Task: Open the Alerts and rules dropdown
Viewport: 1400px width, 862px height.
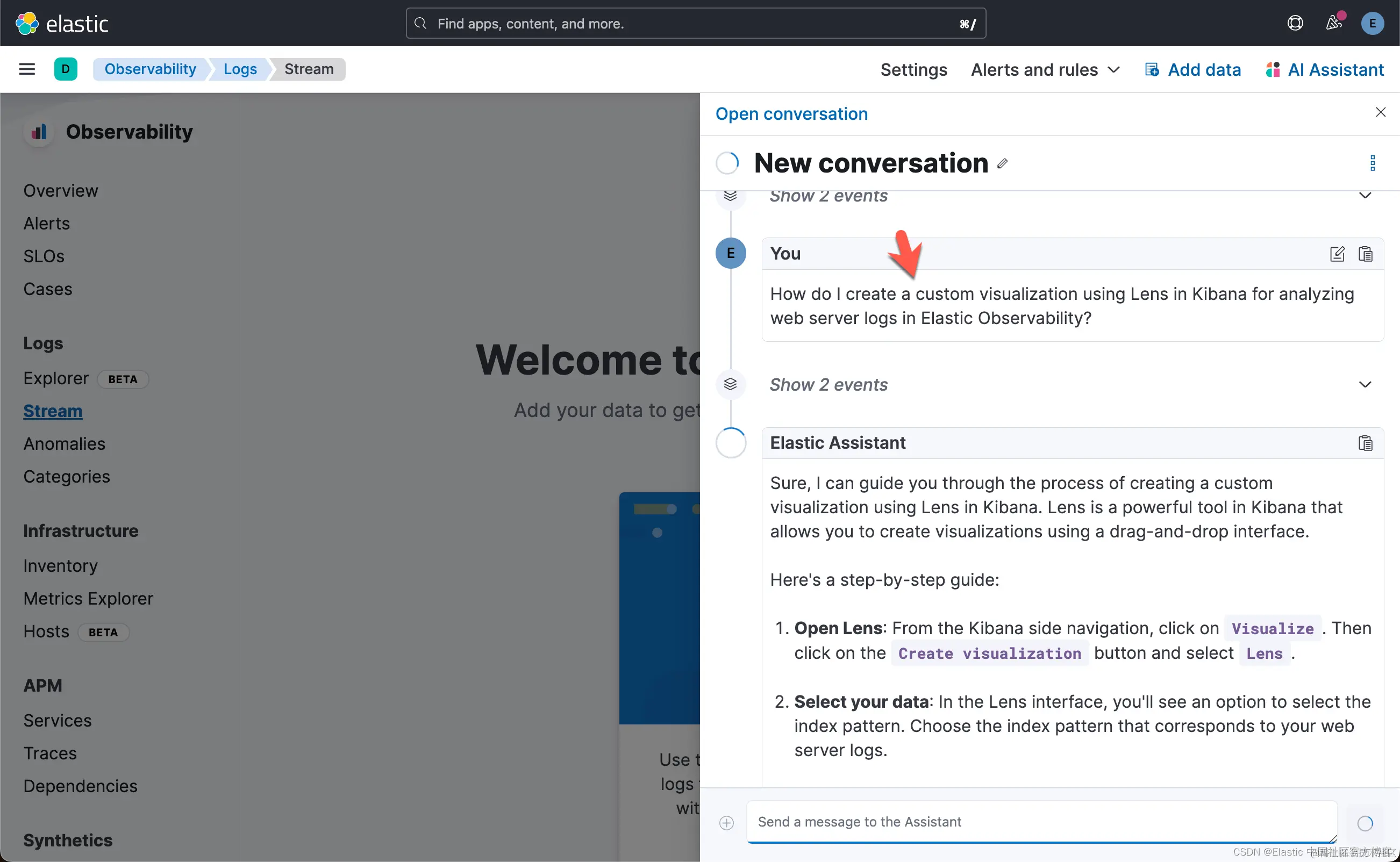Action: point(1045,69)
